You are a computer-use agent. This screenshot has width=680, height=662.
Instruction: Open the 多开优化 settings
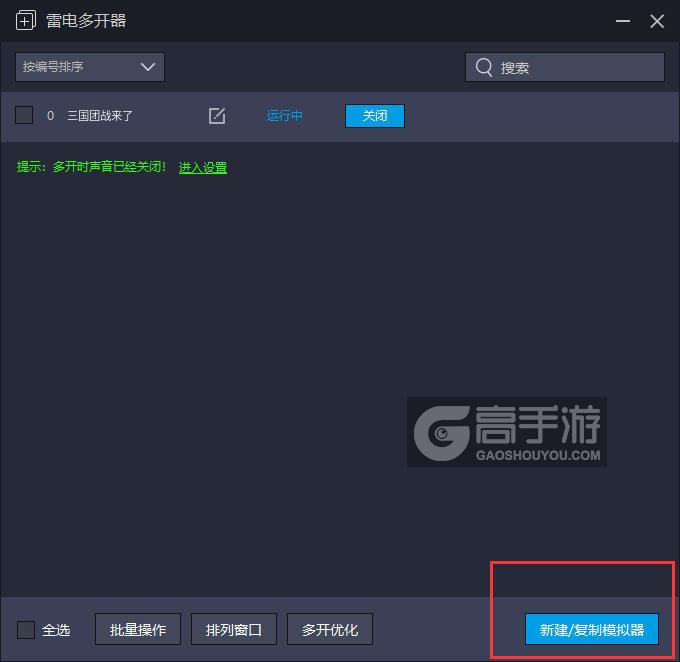click(x=330, y=629)
